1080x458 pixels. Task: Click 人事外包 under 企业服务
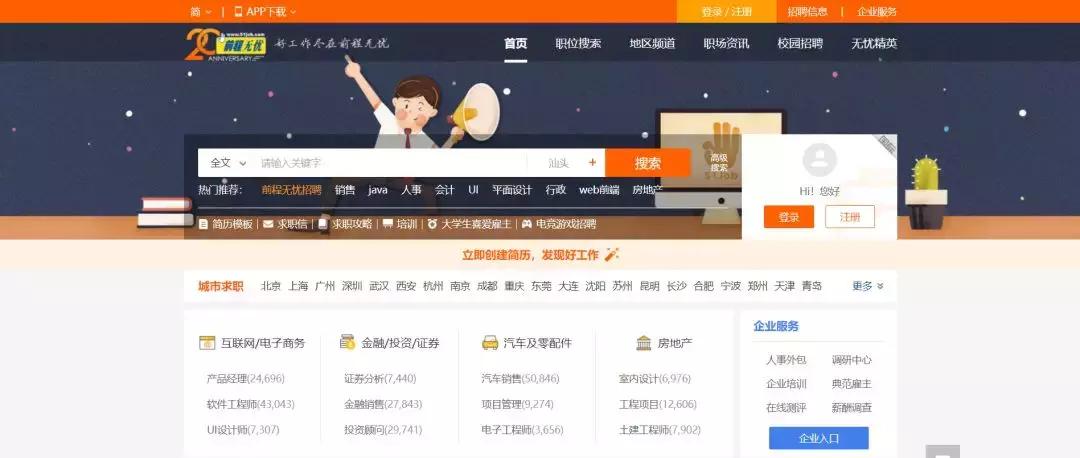coord(786,360)
